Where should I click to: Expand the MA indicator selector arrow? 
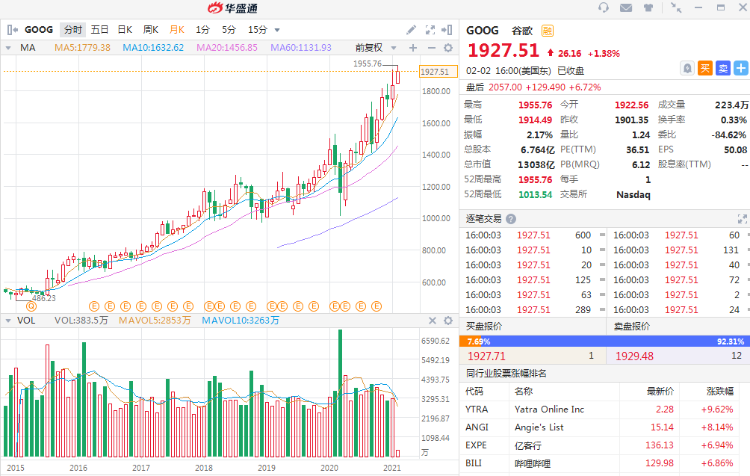pos(10,47)
